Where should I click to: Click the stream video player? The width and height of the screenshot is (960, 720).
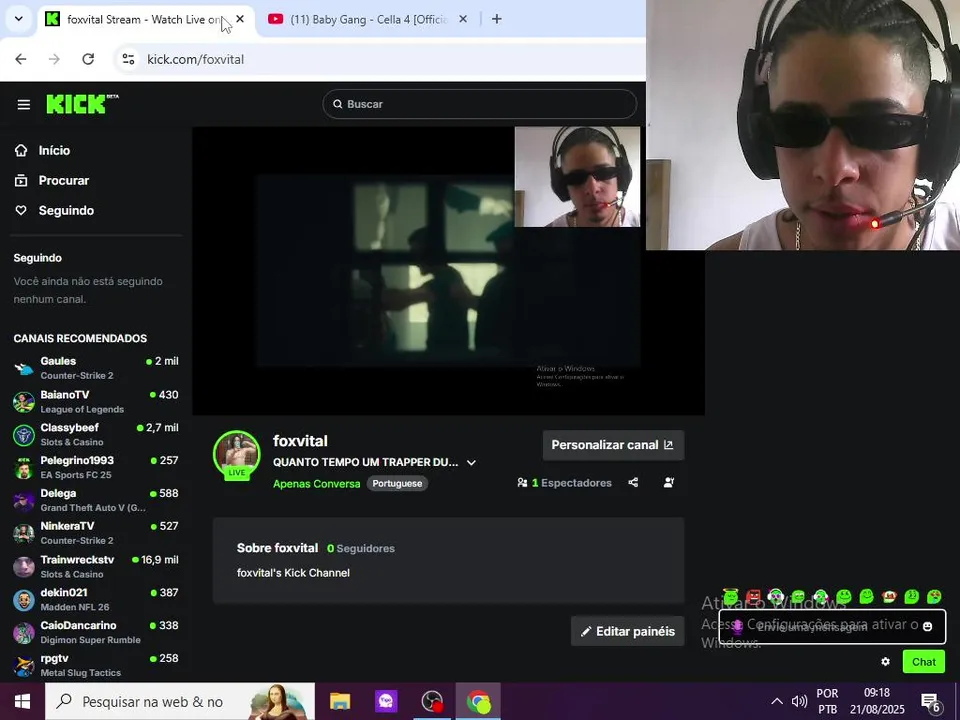(448, 271)
